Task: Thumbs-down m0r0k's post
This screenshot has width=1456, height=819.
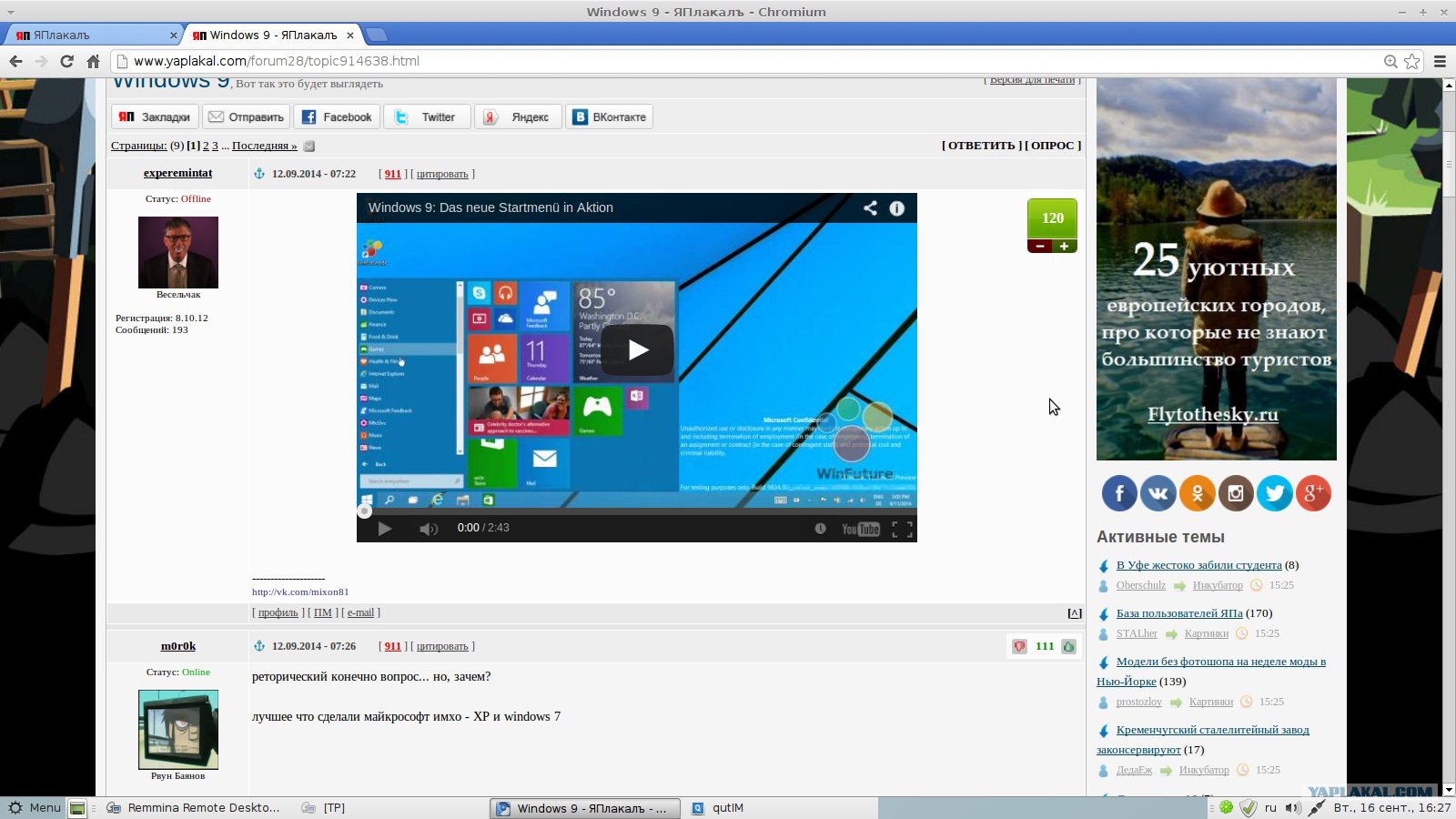Action: coord(1019,646)
